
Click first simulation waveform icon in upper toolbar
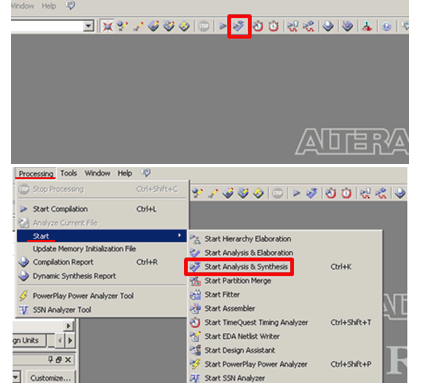(x=293, y=26)
